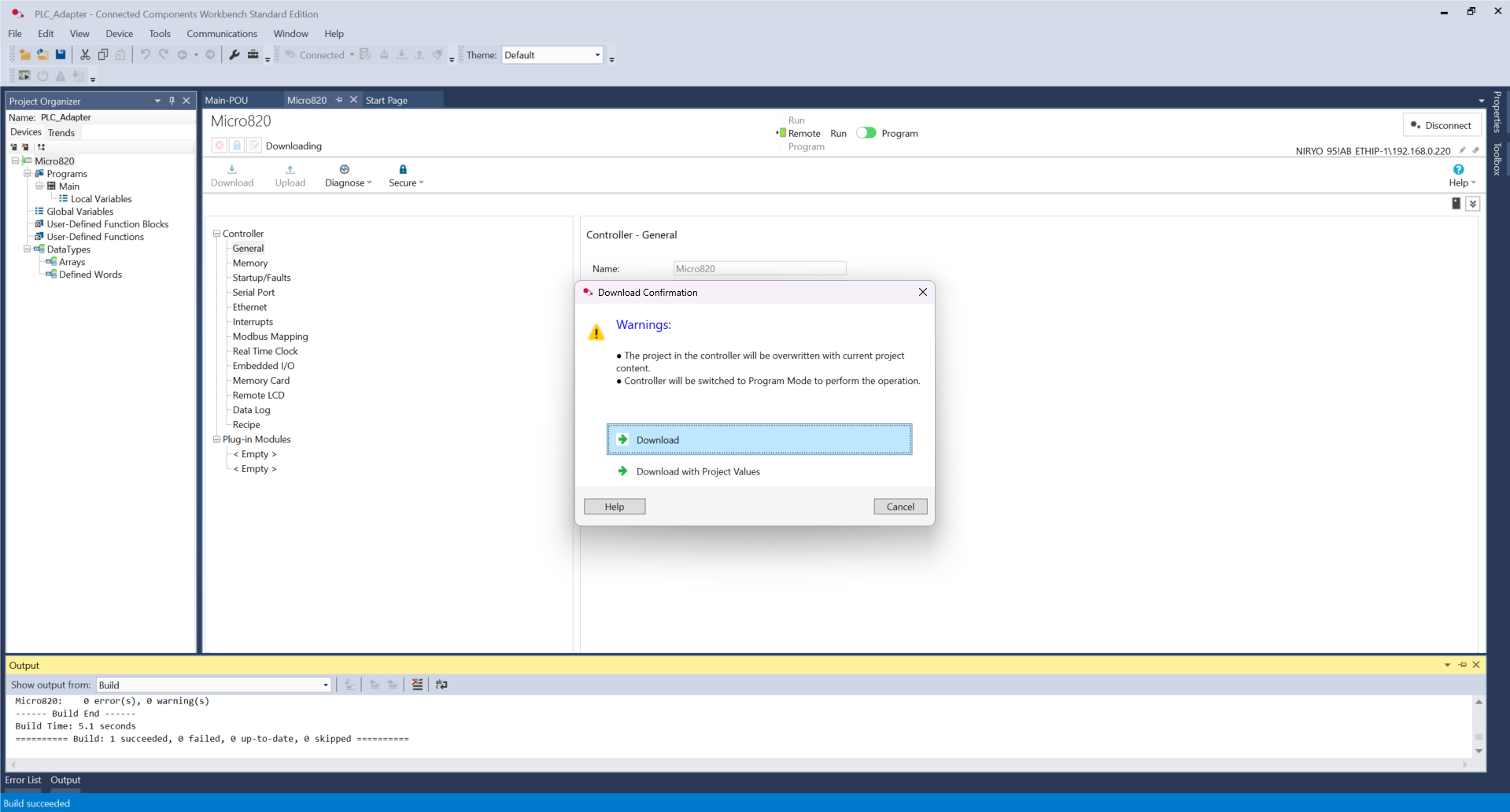Click the Save icon in the toolbar

tap(61, 55)
